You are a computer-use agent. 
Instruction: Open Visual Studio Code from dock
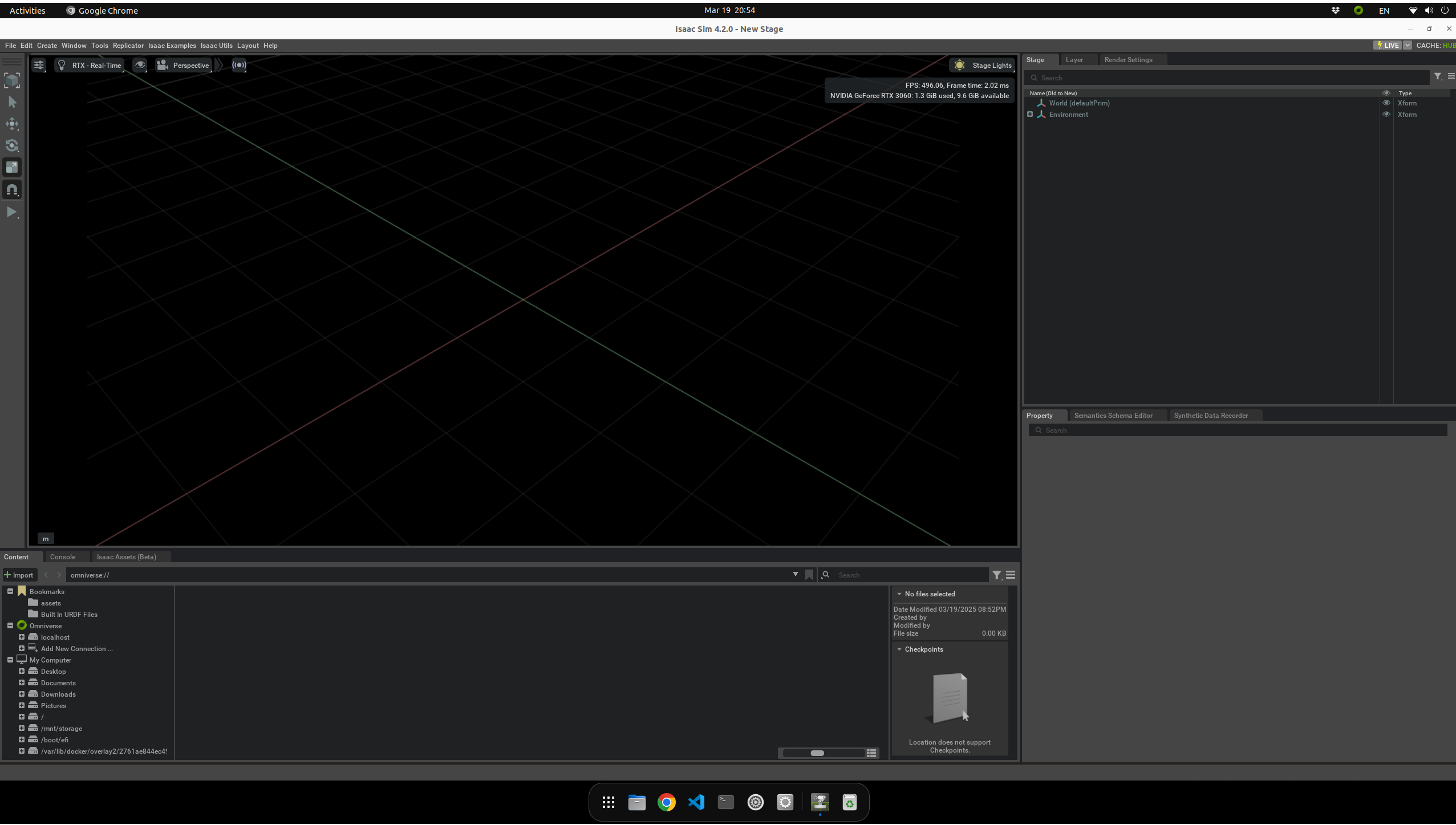(696, 803)
